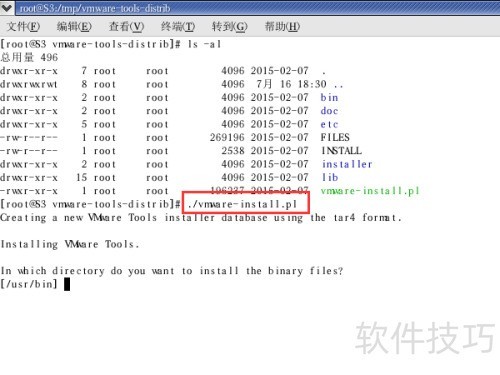Open the 终端(T) menu
Screen dimensions: 500x375
pos(178,26)
